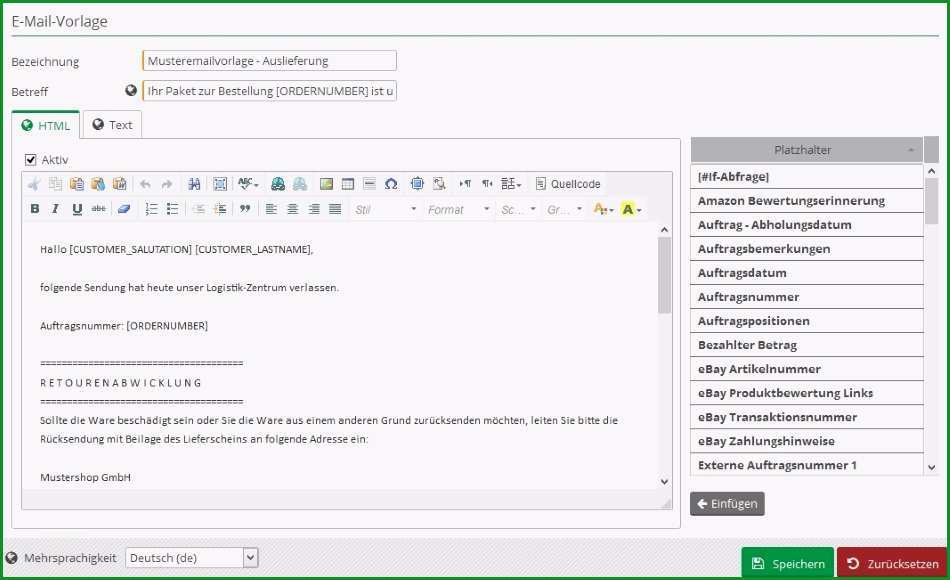
Task: Center align text
Action: [293, 209]
